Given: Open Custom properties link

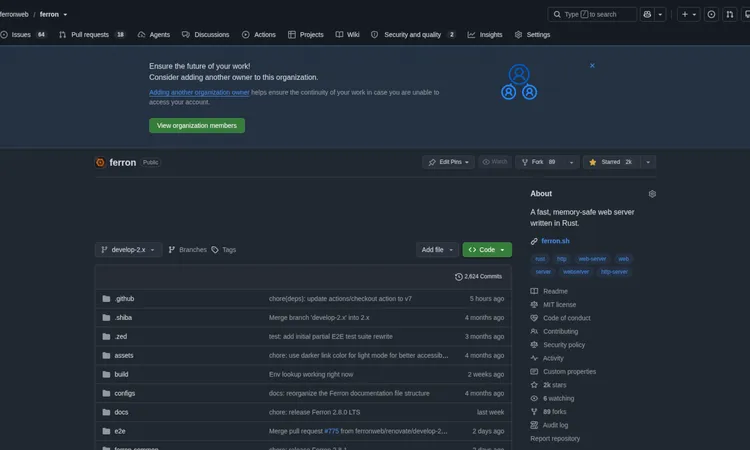Looking at the screenshot, I should (563, 372).
